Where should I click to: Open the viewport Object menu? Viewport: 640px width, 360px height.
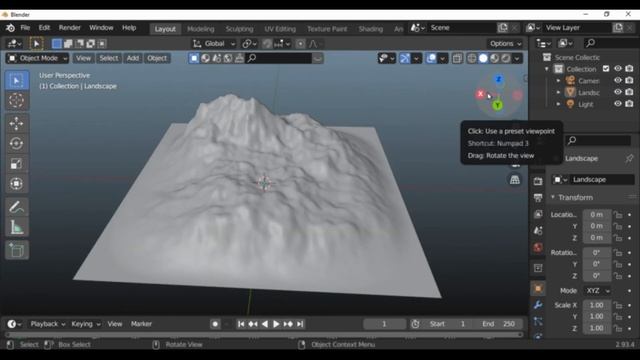point(157,58)
